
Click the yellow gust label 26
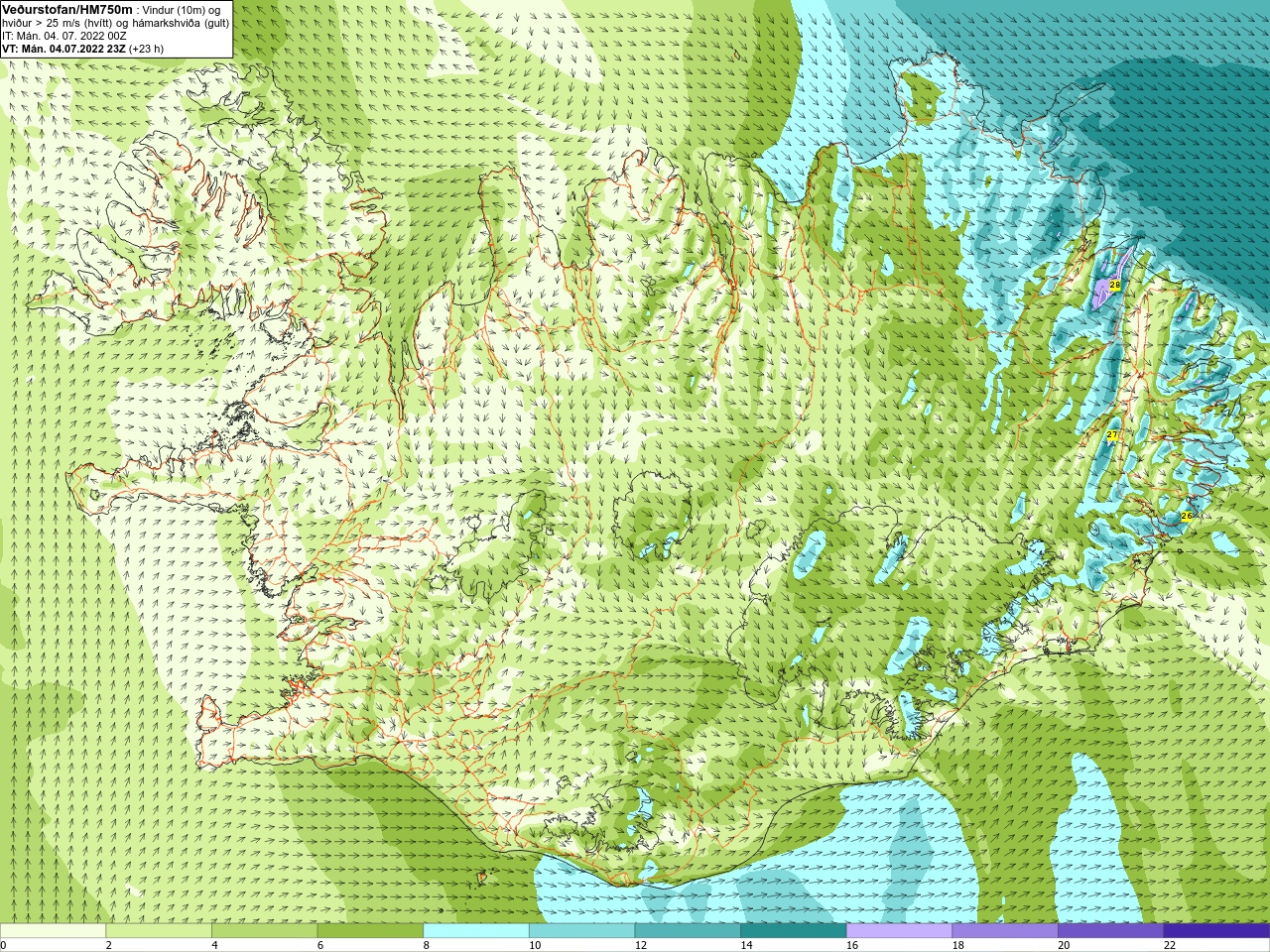click(1187, 517)
